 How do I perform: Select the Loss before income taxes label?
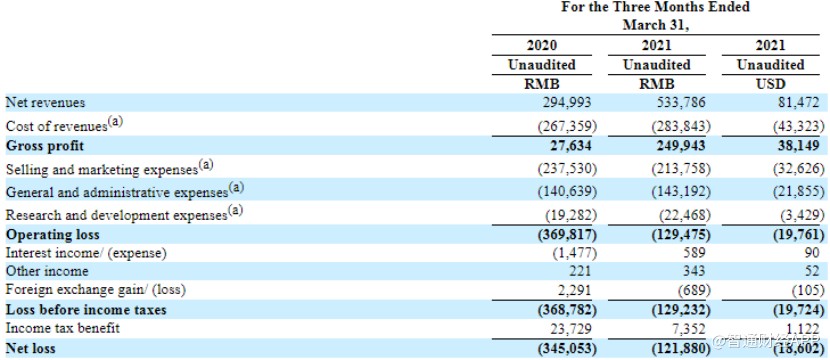(86, 310)
